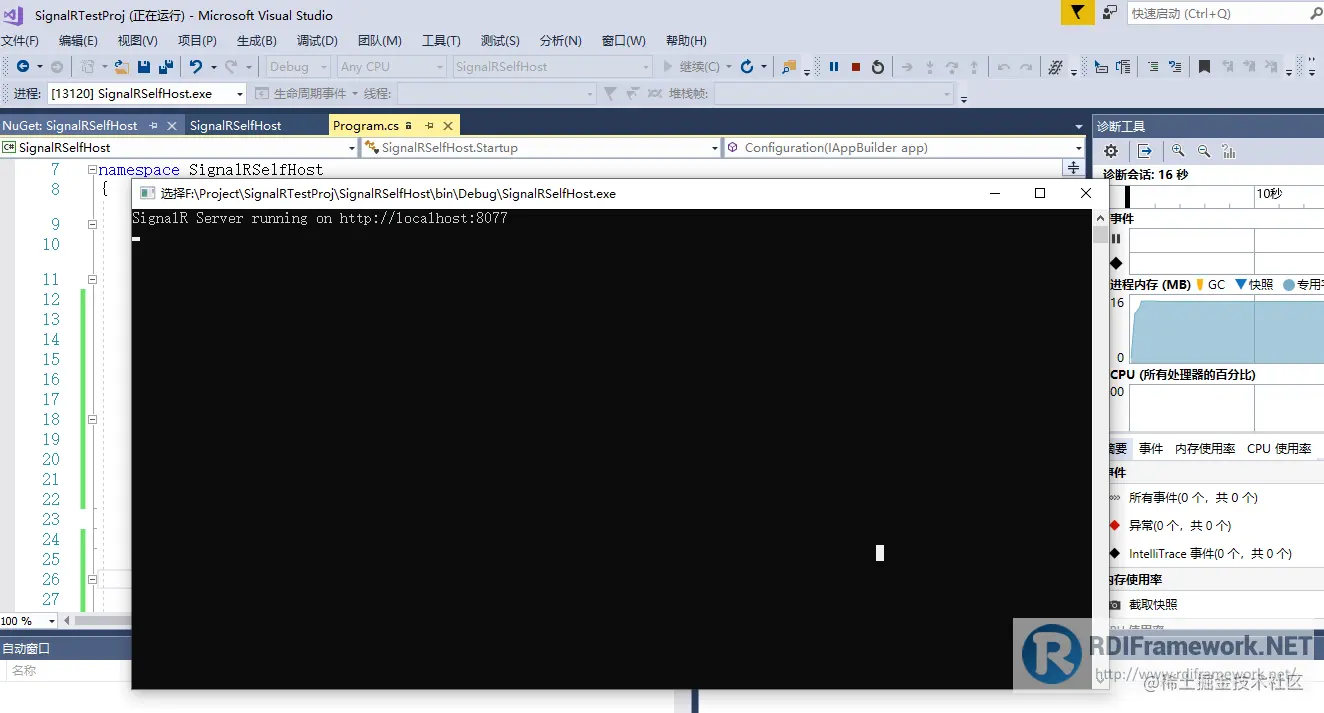Collapse the namespace SignalRSelfHost code block

point(92,170)
